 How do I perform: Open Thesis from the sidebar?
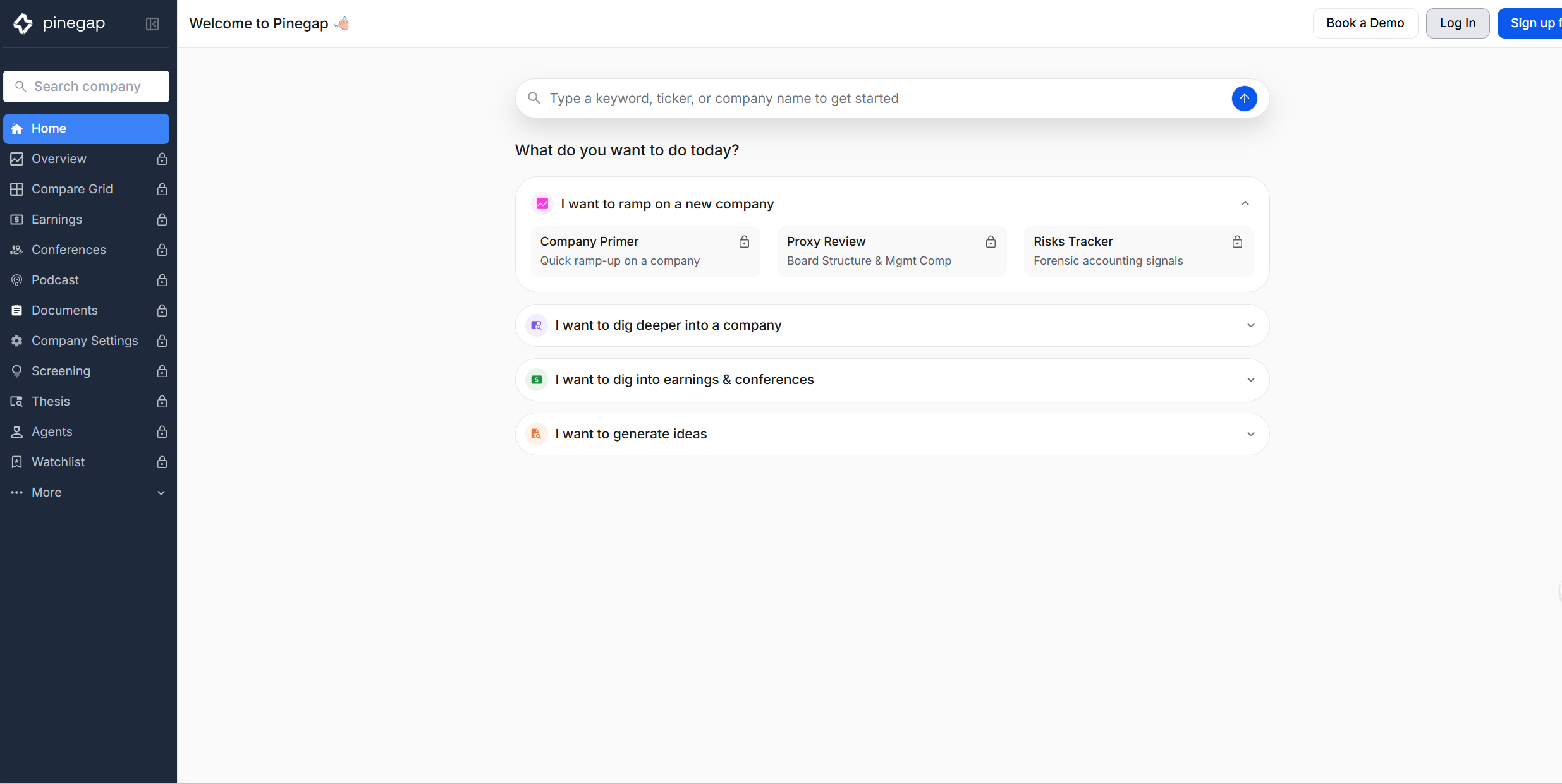(x=86, y=402)
